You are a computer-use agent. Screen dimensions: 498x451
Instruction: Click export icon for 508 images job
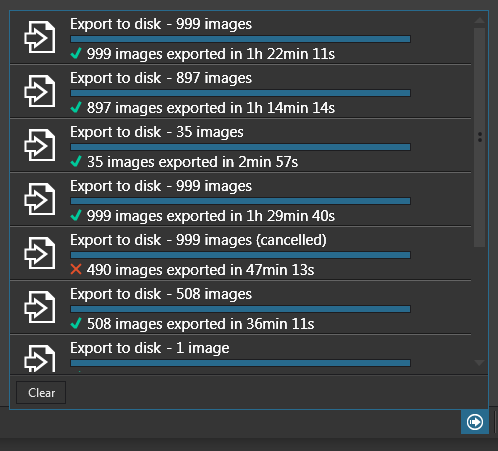pyautogui.click(x=40, y=307)
